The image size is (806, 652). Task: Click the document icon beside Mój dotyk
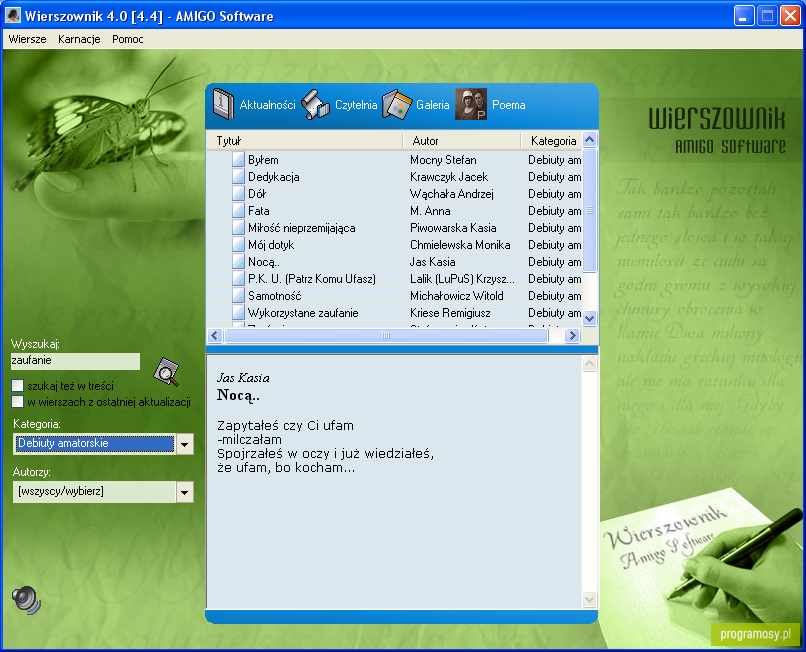point(238,244)
